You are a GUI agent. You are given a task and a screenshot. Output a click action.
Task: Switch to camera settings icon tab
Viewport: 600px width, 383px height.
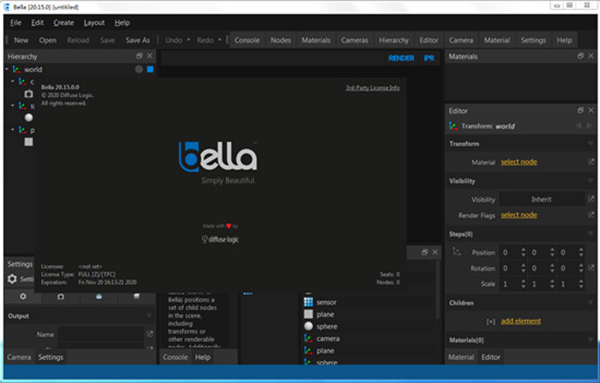click(60, 297)
